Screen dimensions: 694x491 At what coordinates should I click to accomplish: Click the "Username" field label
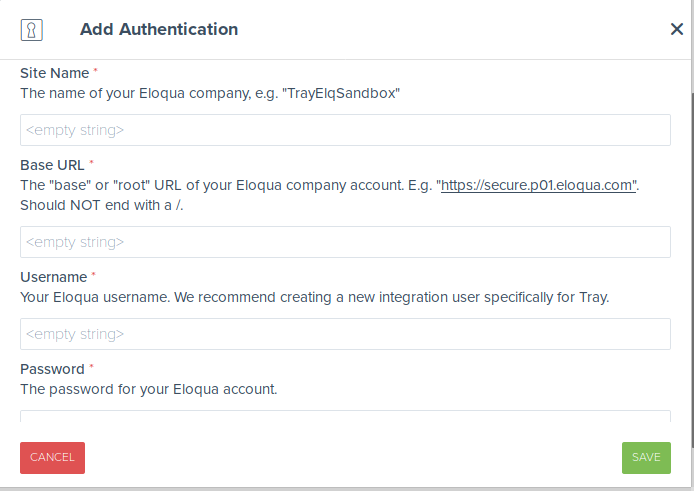tap(54, 276)
